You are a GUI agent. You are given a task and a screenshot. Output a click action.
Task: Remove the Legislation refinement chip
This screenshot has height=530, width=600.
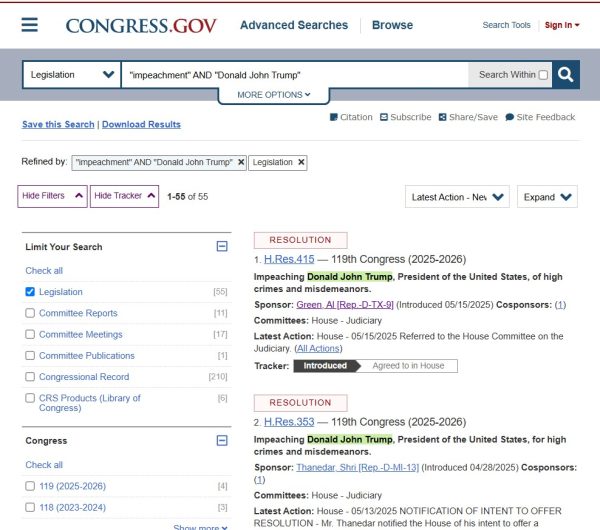301,162
